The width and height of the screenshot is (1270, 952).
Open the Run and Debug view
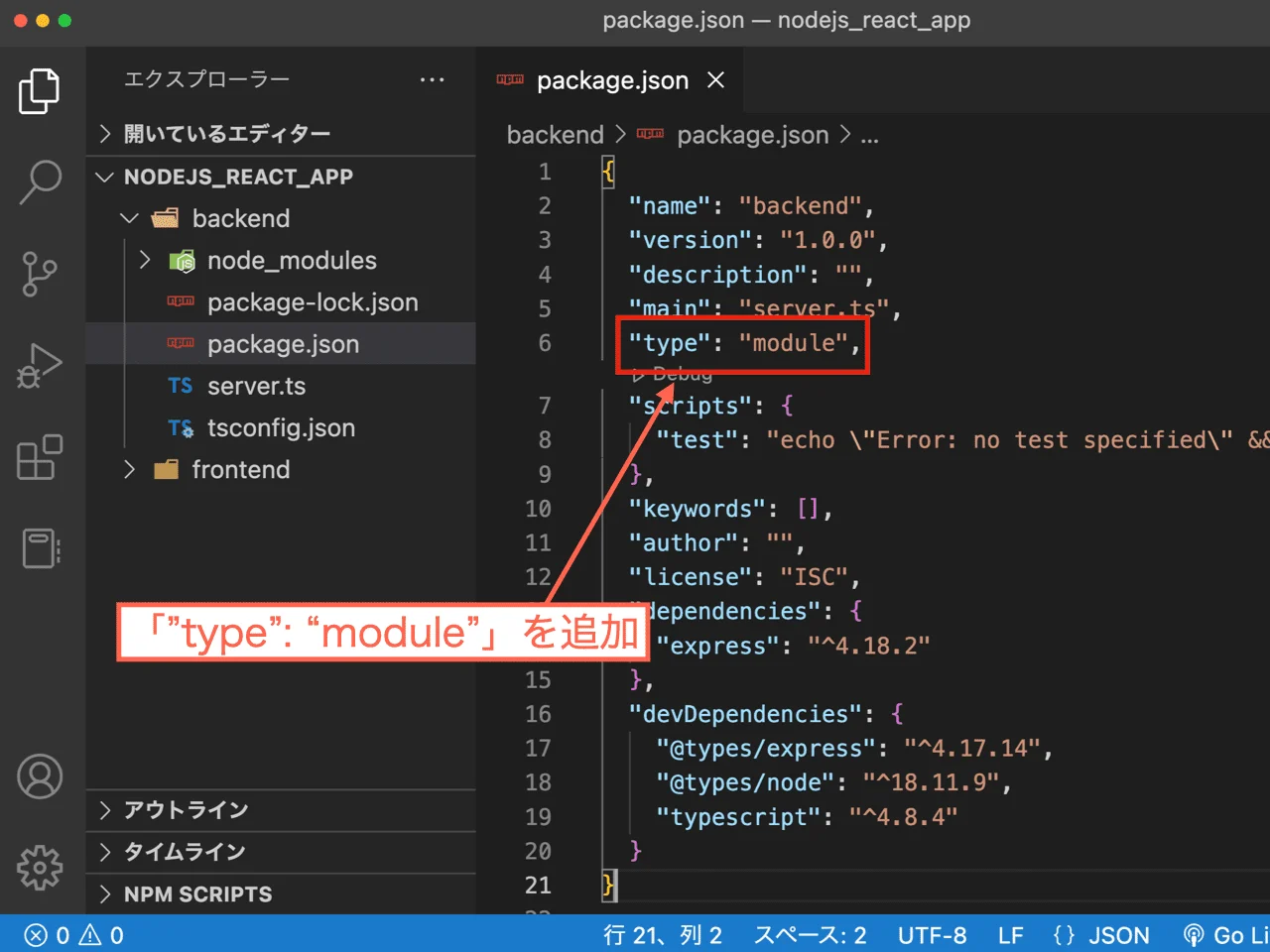(40, 365)
